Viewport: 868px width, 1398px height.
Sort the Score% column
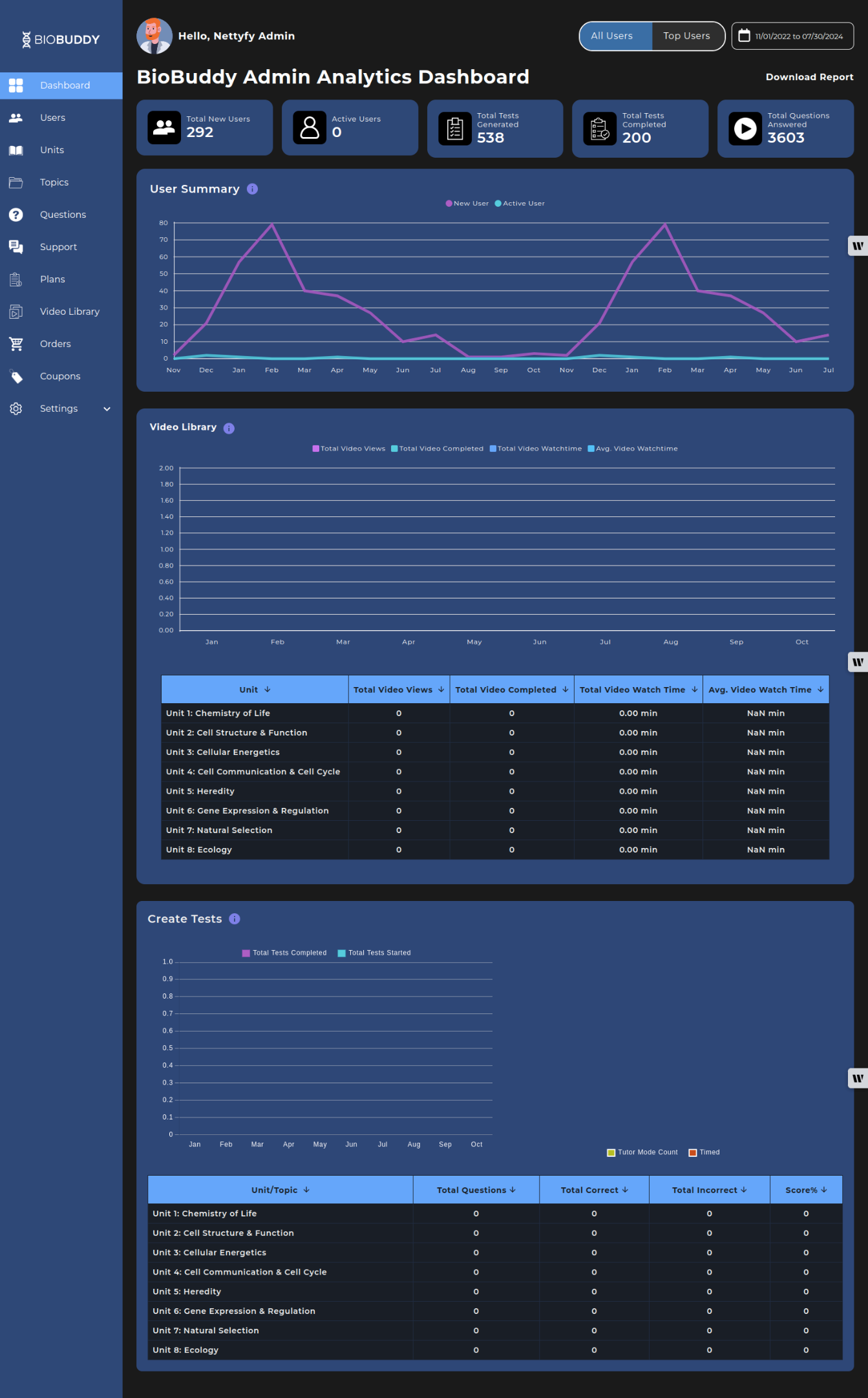click(x=824, y=1190)
